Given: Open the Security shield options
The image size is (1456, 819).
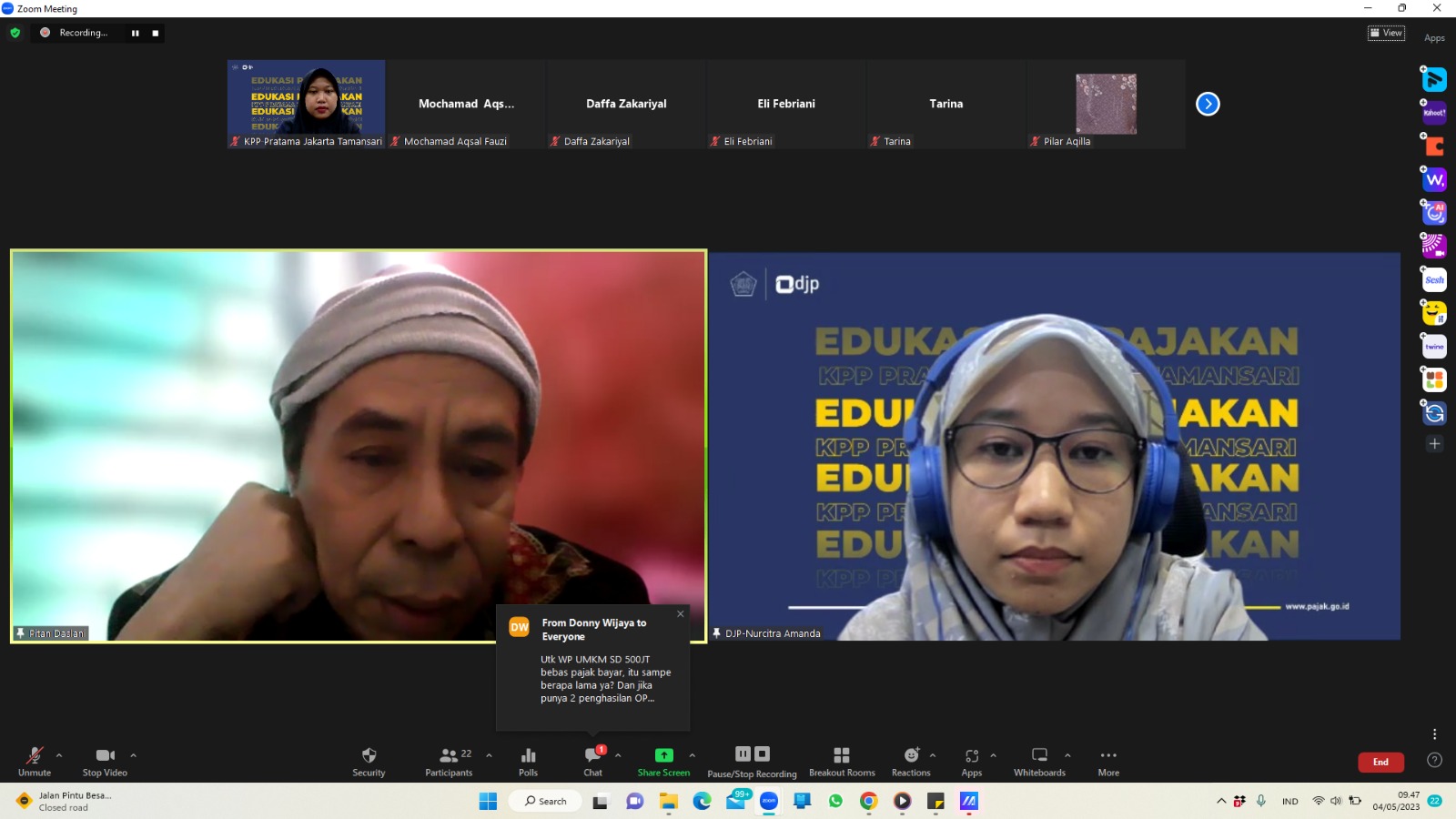Looking at the screenshot, I should (x=369, y=761).
